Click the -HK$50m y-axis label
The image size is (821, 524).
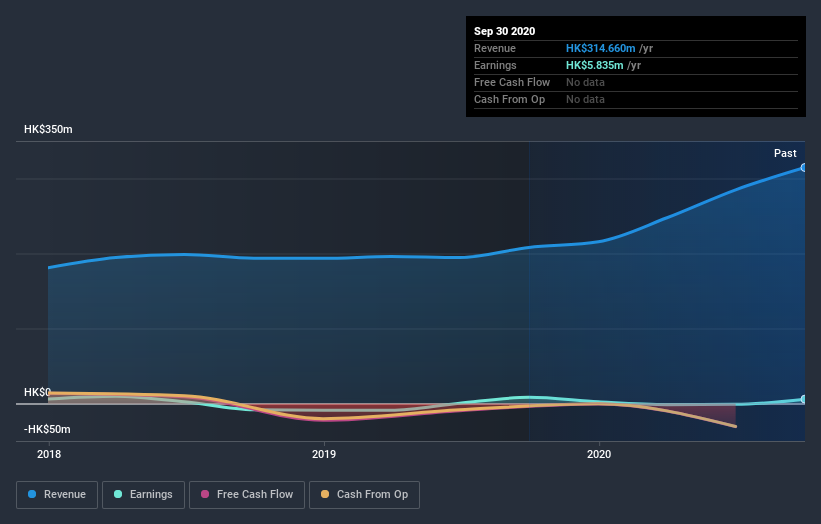click(47, 429)
